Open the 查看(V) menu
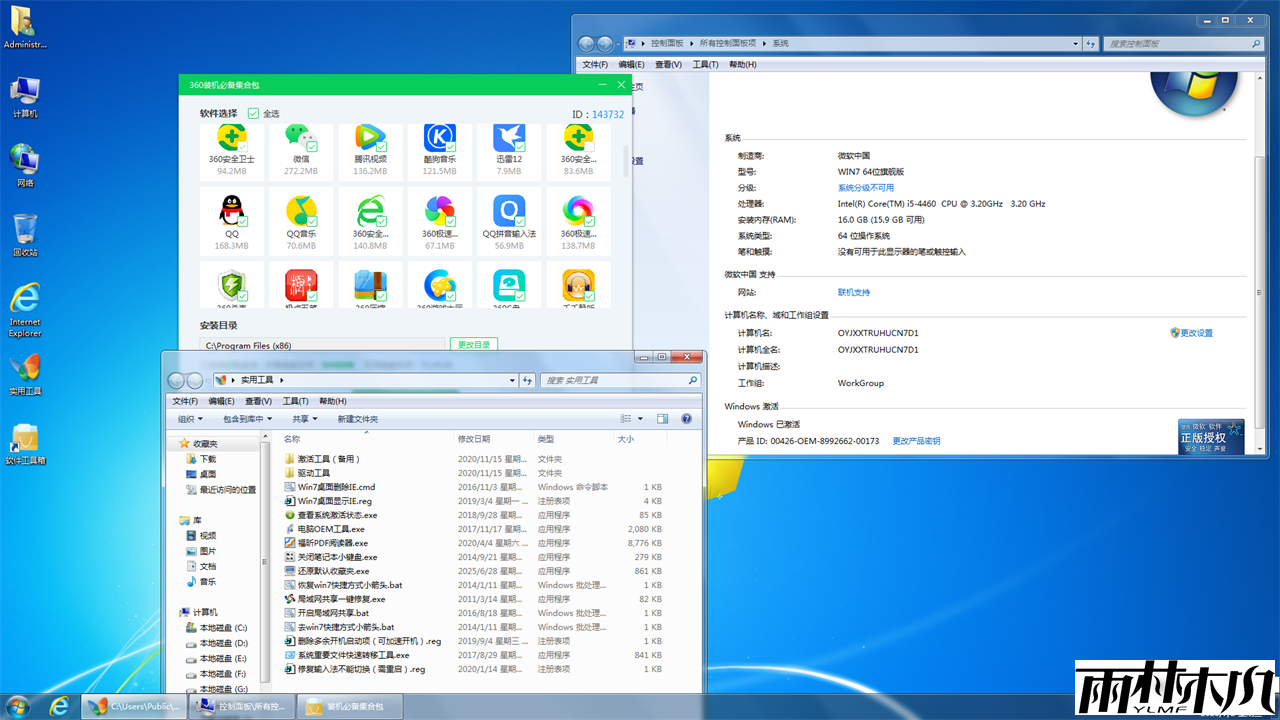 coord(256,401)
